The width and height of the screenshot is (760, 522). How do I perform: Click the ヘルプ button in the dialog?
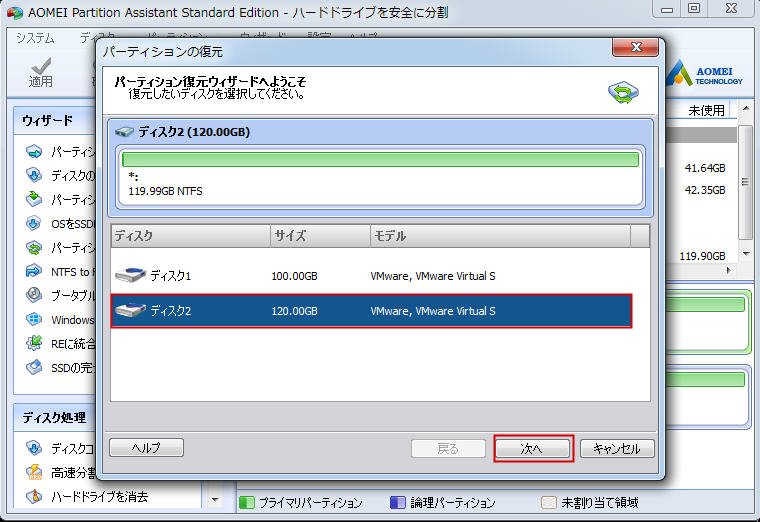pyautogui.click(x=146, y=447)
